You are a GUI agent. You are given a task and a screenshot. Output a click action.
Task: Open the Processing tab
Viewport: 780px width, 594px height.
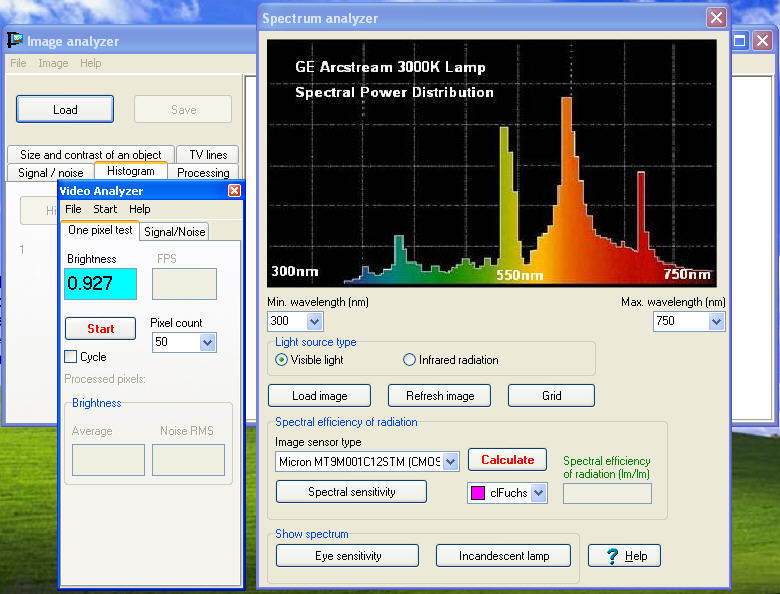203,173
